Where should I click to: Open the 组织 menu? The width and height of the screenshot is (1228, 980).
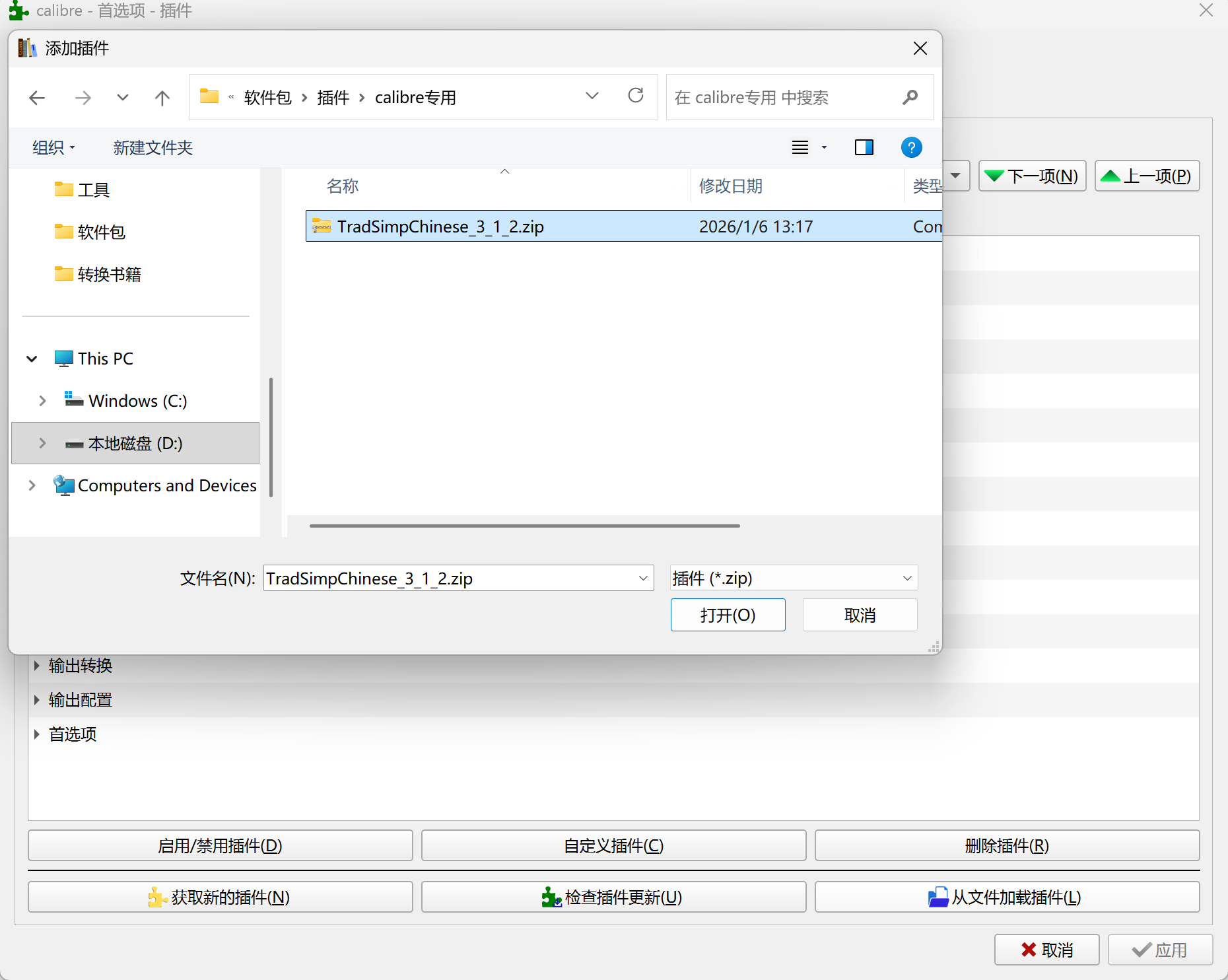point(53,148)
